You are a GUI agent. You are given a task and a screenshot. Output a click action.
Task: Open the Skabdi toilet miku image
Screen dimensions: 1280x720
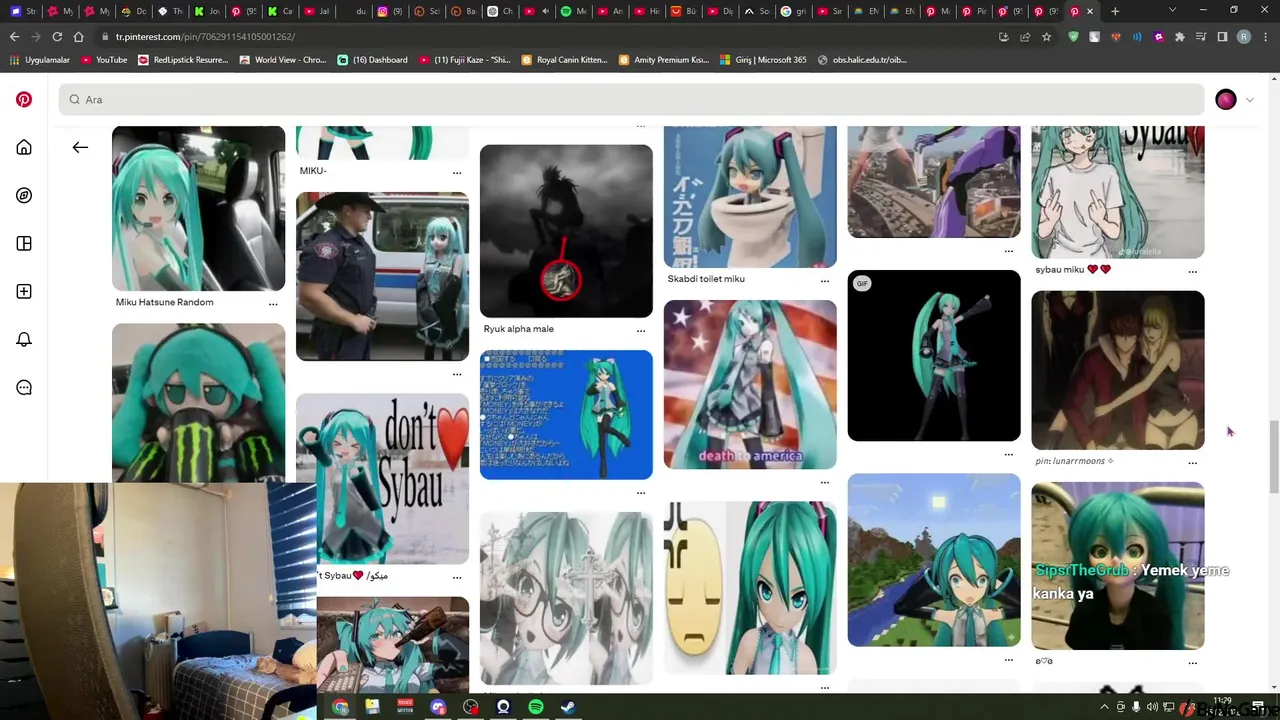pos(750,196)
